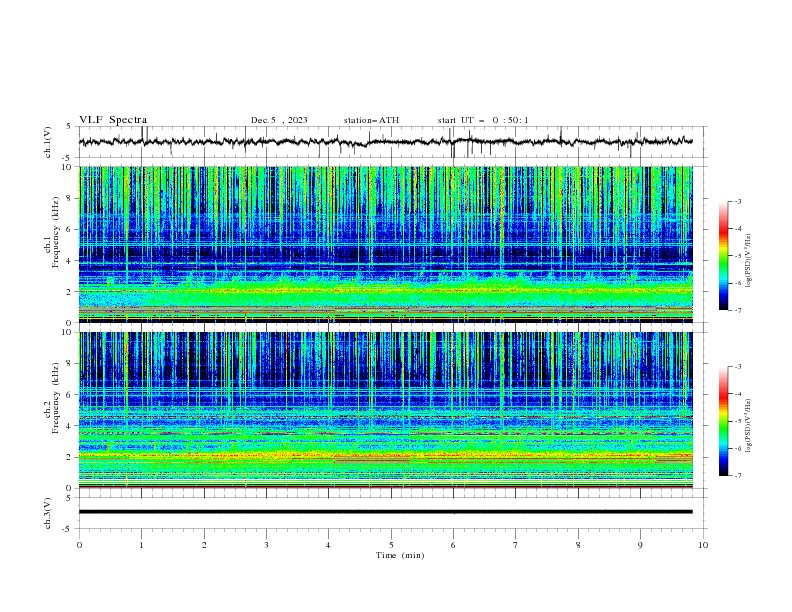Click the time axis tick label '5'

pos(391,545)
